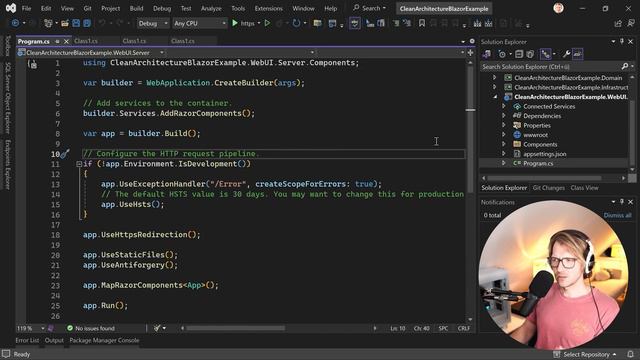Collapse the CleanArchitectureBlazorExample.WebUI project node
640x360 pixels.
pyautogui.click(x=495, y=97)
